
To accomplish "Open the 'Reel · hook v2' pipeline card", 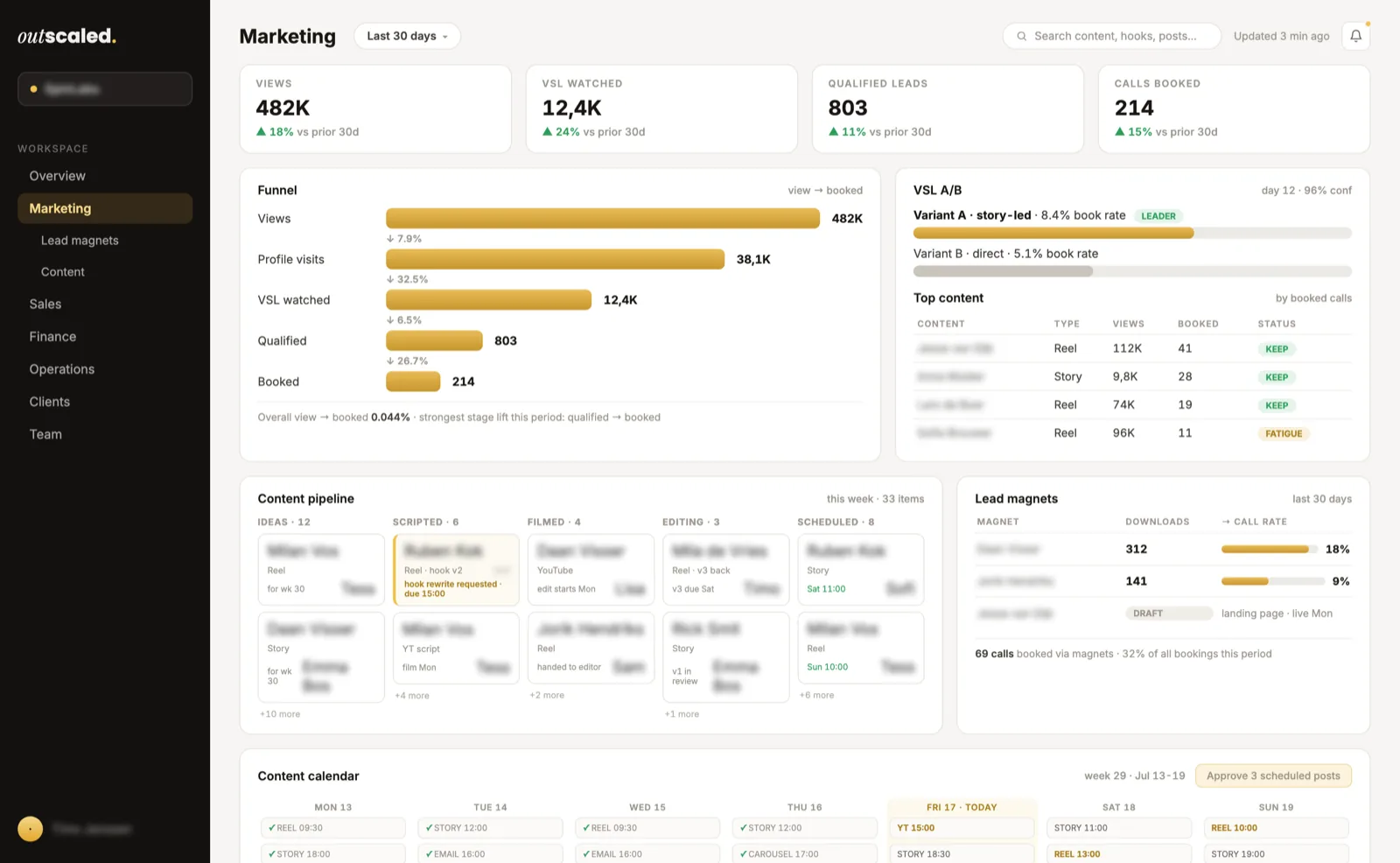I will point(456,570).
